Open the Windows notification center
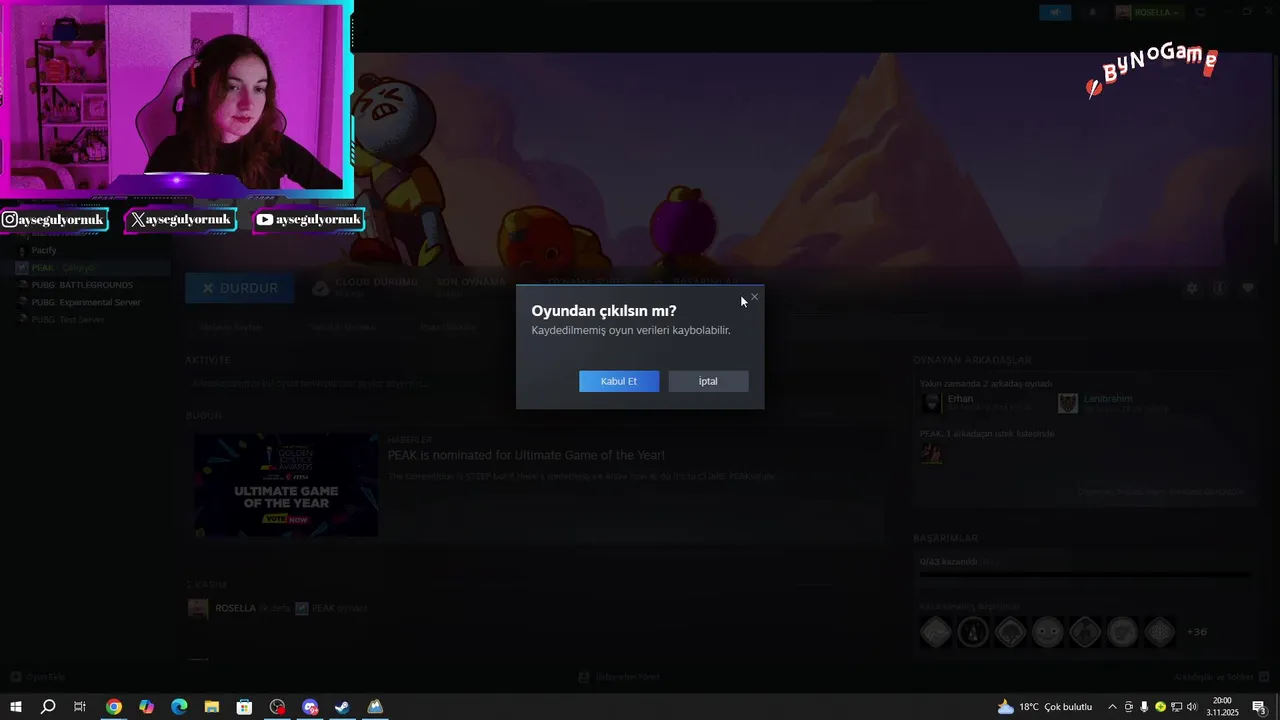This screenshot has width=1280, height=720. click(x=1260, y=707)
